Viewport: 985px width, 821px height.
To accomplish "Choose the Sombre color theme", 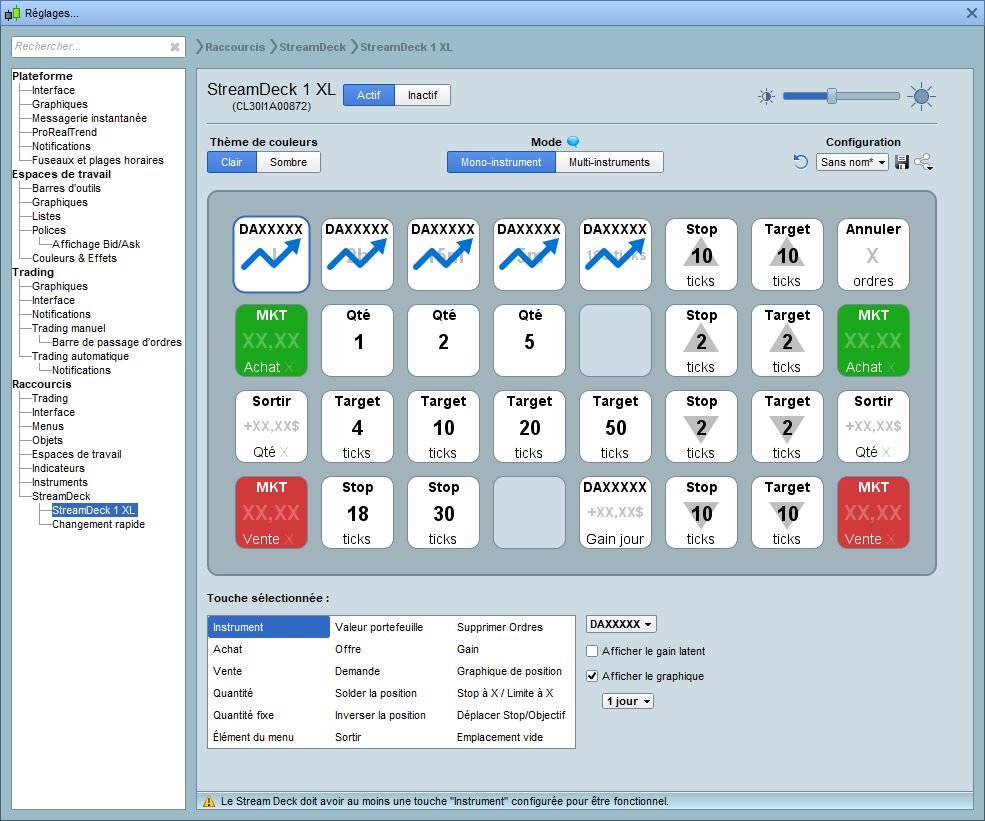I will coord(288,162).
